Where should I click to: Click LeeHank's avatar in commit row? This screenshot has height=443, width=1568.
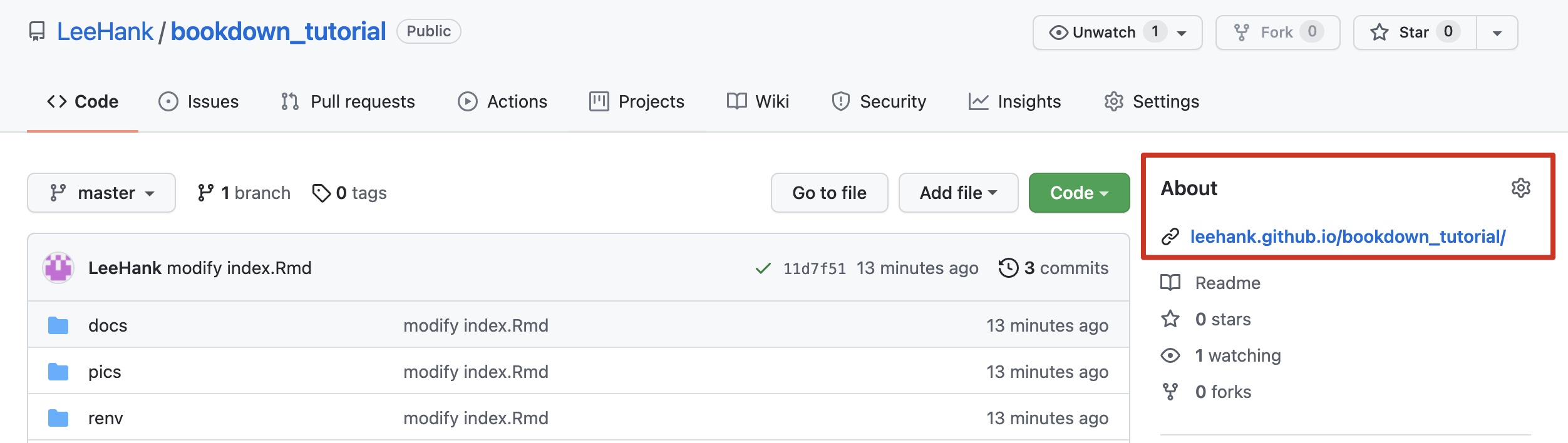tap(58, 268)
